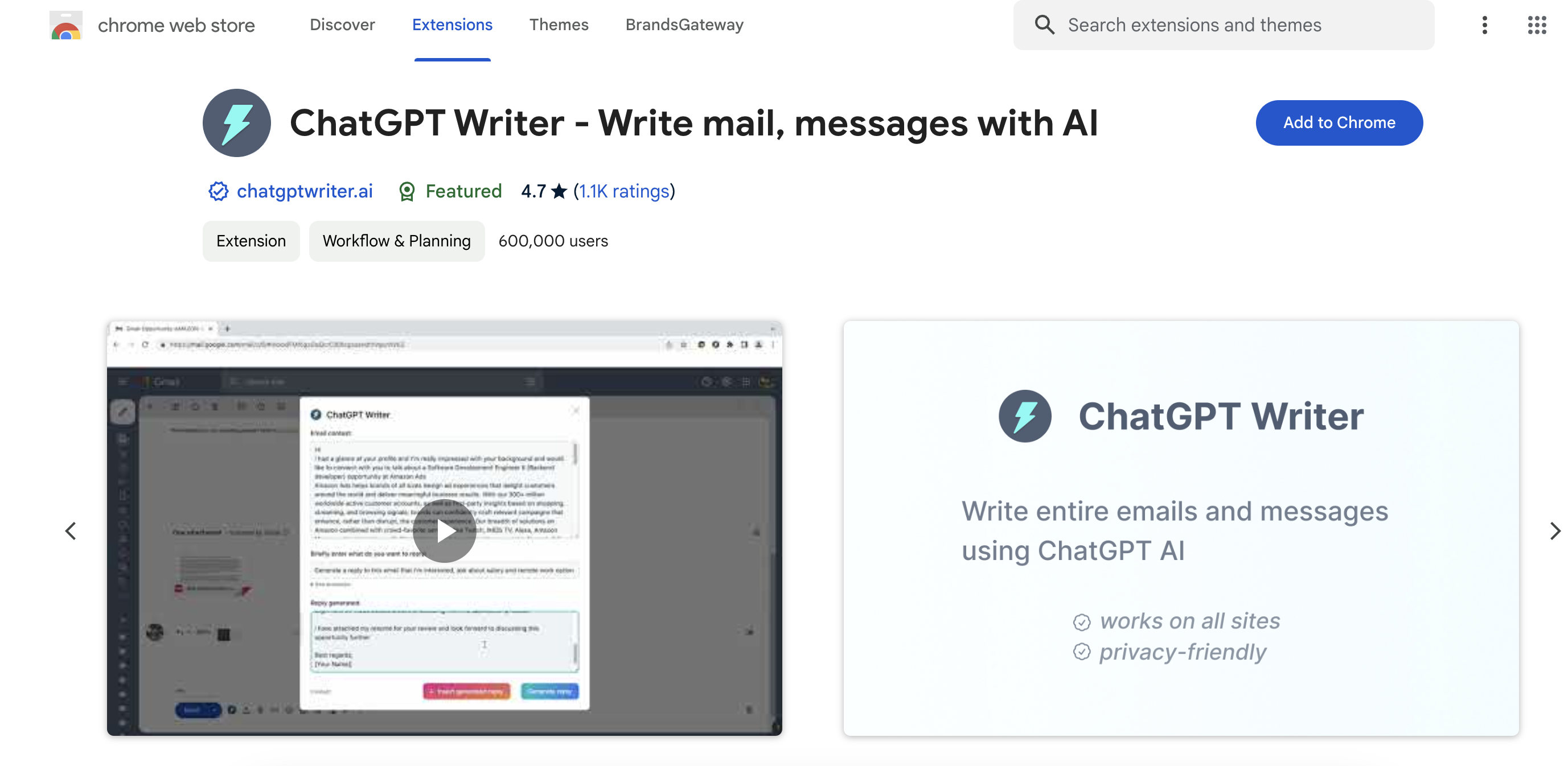Click the Themes menu item
The image size is (1568, 766).
[x=558, y=24]
